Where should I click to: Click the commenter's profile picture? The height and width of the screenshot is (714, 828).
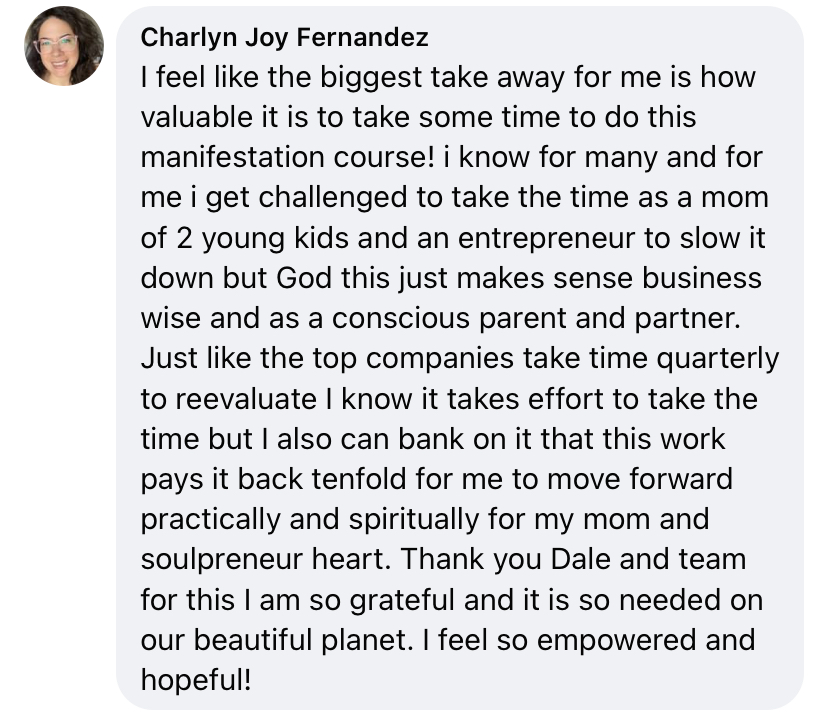click(x=64, y=46)
